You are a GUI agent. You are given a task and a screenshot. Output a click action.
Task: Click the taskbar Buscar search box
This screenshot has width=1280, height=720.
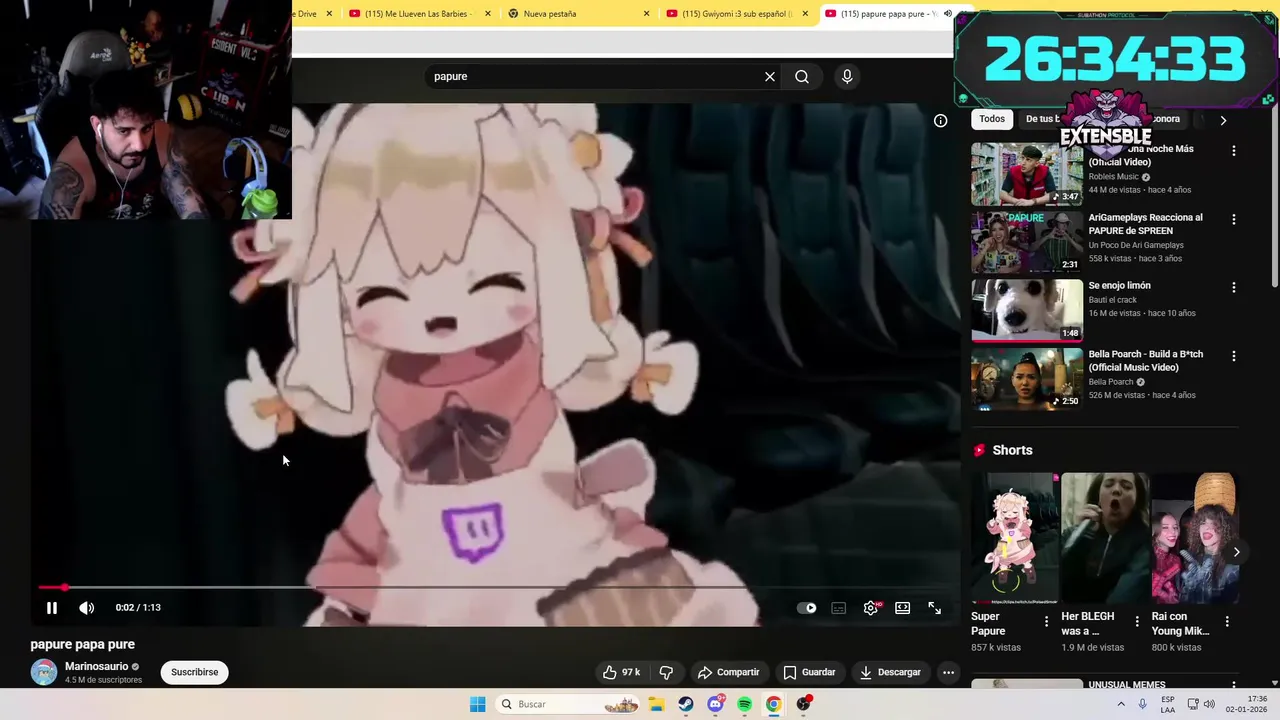[x=567, y=704]
